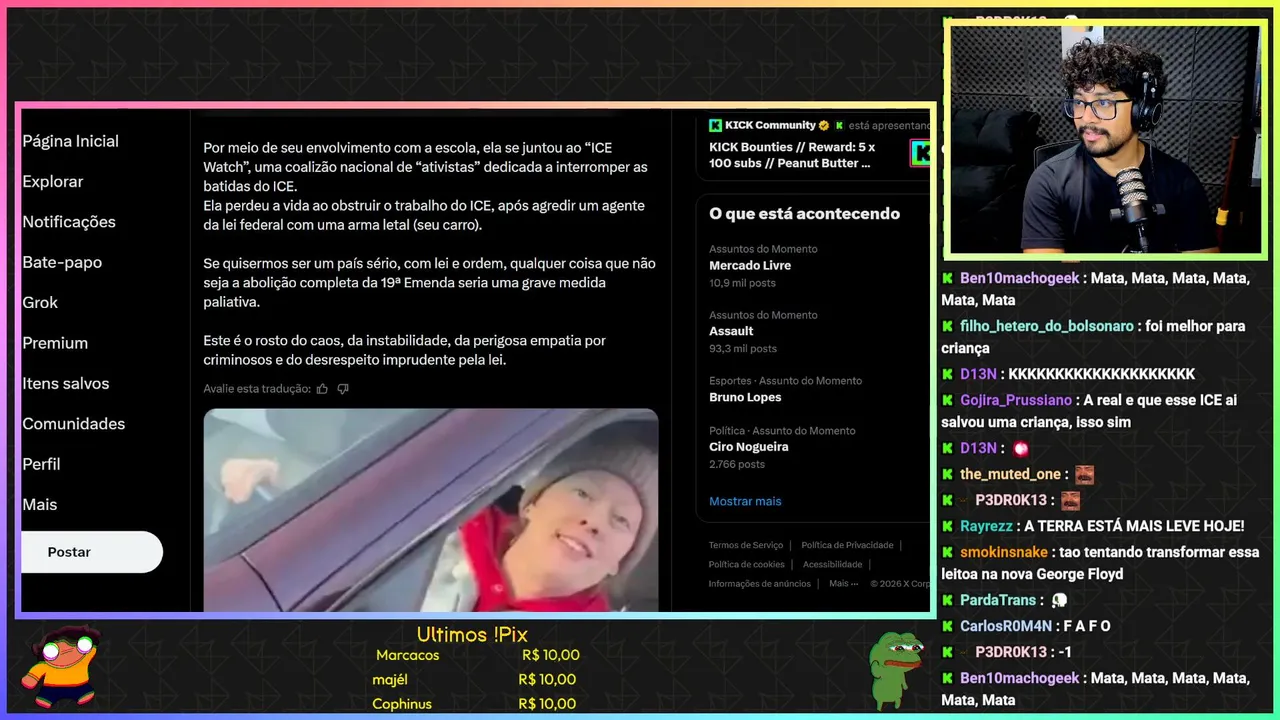Click the Kick badge beside smokinsnake
Image resolution: width=1280 pixels, height=720 pixels.
point(947,552)
